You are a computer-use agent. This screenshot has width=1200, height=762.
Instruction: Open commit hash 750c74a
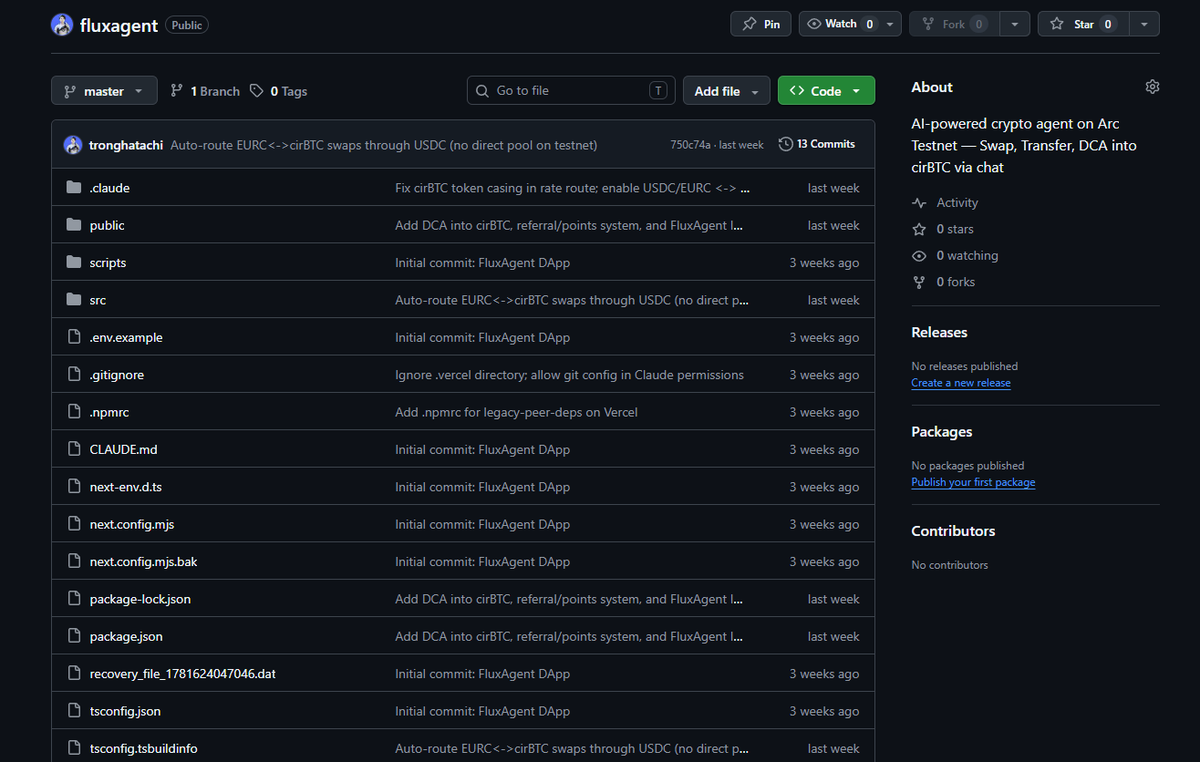(x=690, y=145)
